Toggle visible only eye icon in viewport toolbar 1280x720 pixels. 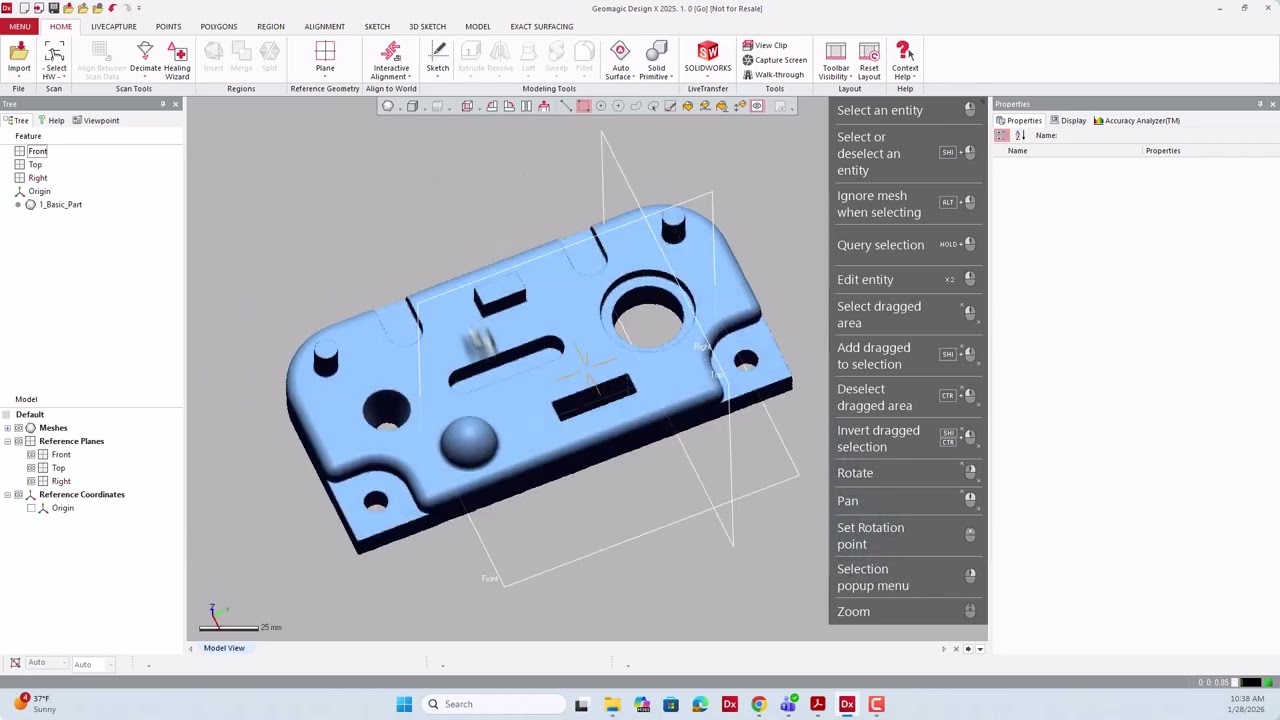tap(757, 106)
